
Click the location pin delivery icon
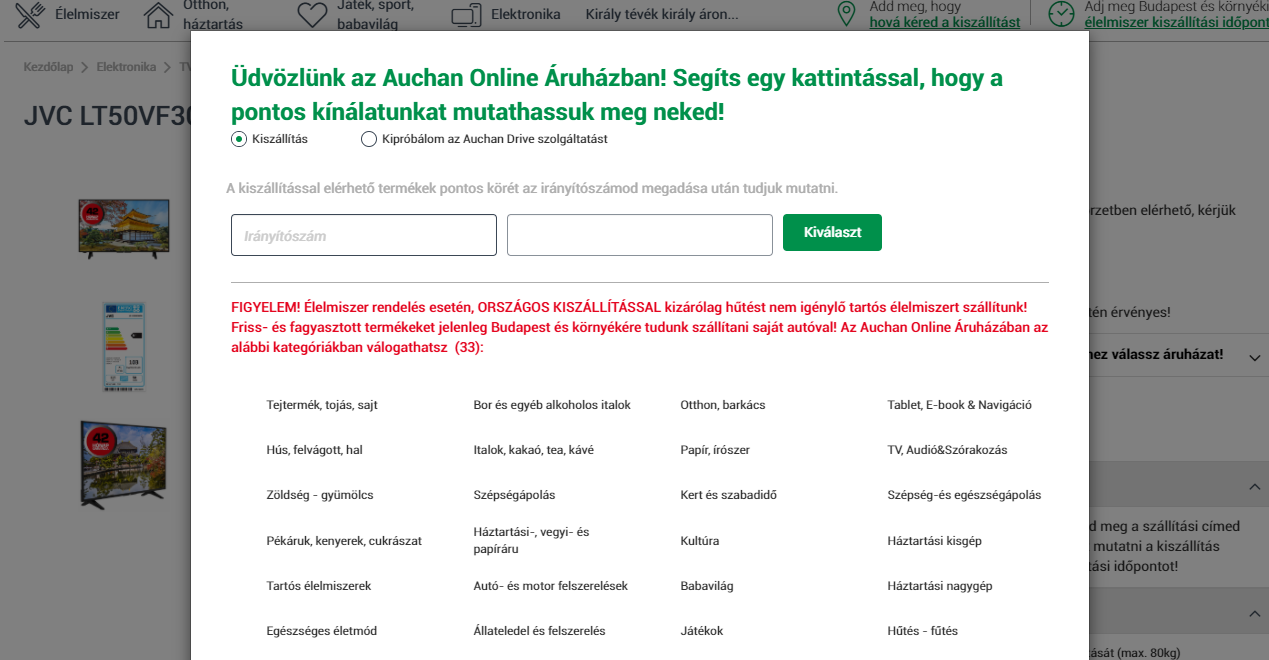847,14
